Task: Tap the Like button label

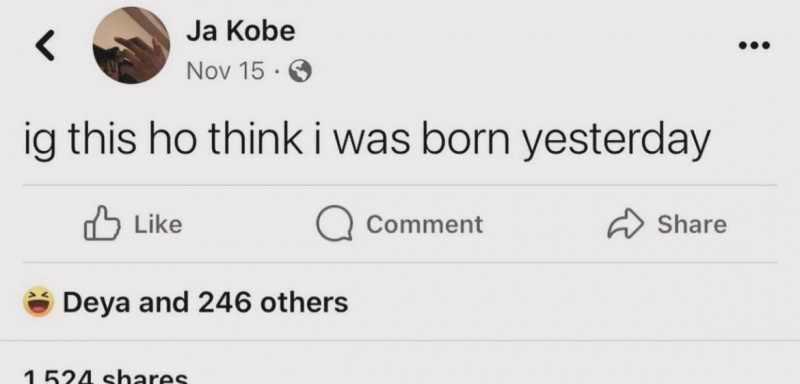Action: [x=158, y=224]
